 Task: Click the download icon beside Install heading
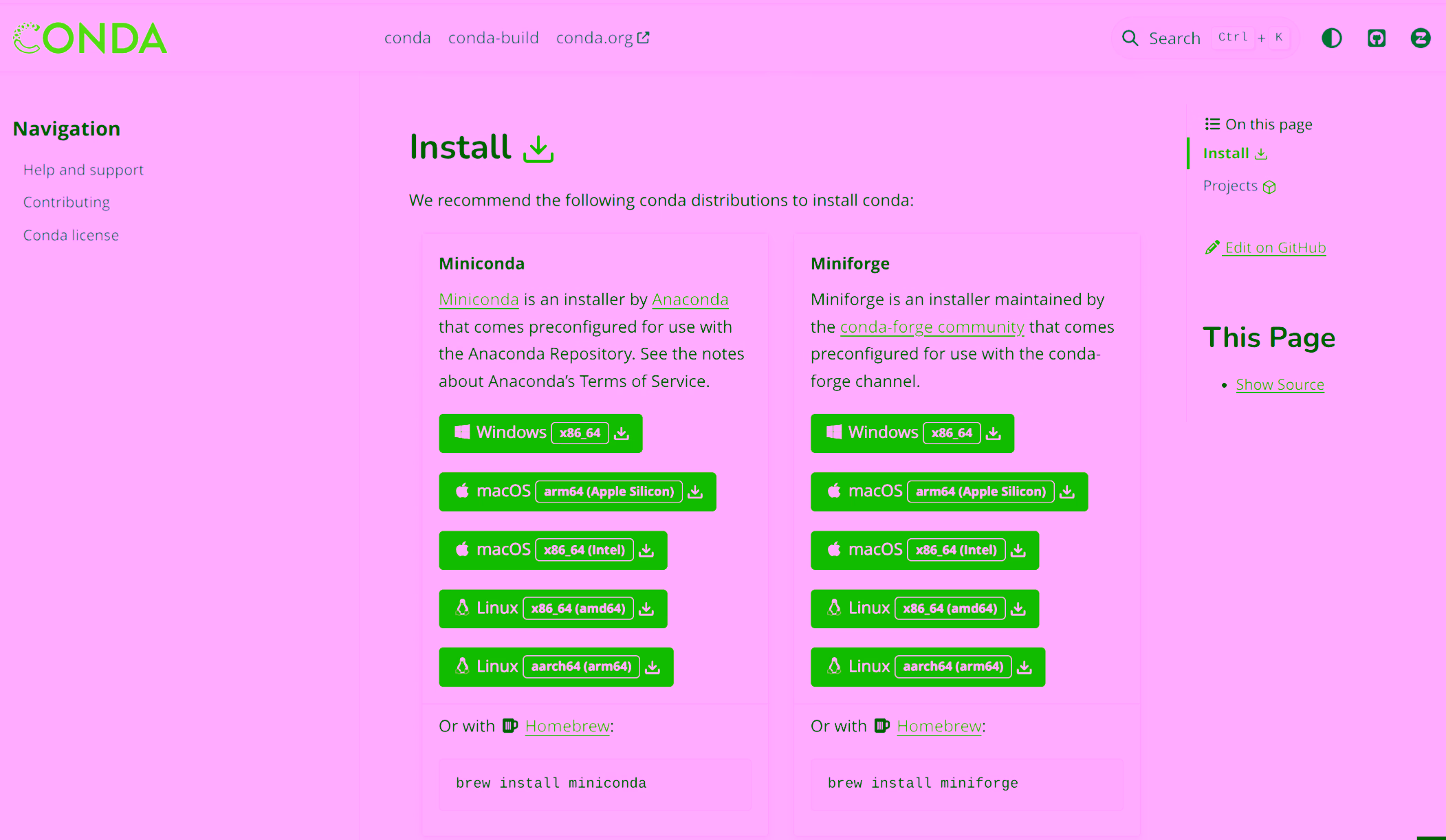[x=538, y=148]
